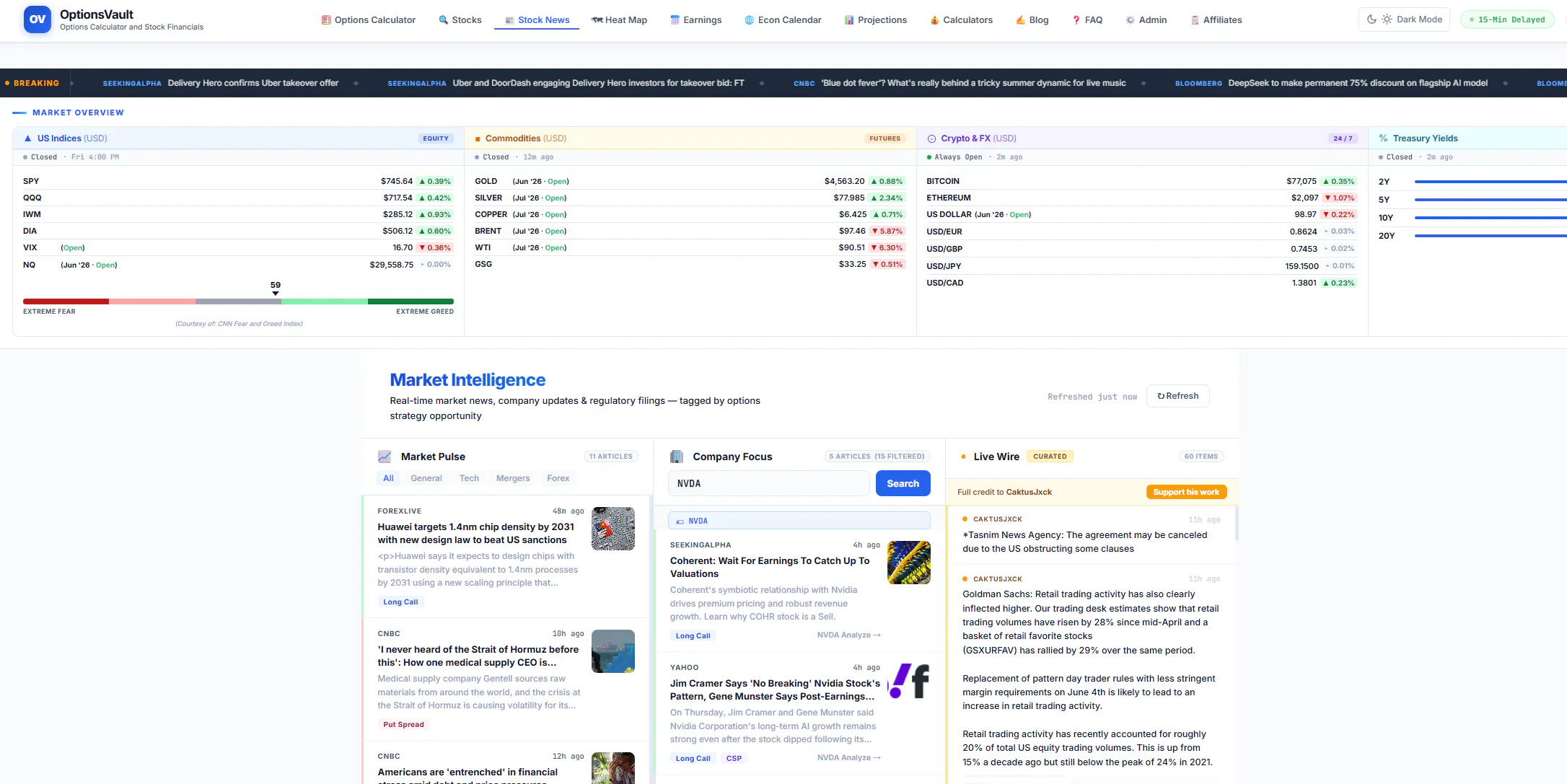Open the Huawei chip article thumbnail

(613, 529)
